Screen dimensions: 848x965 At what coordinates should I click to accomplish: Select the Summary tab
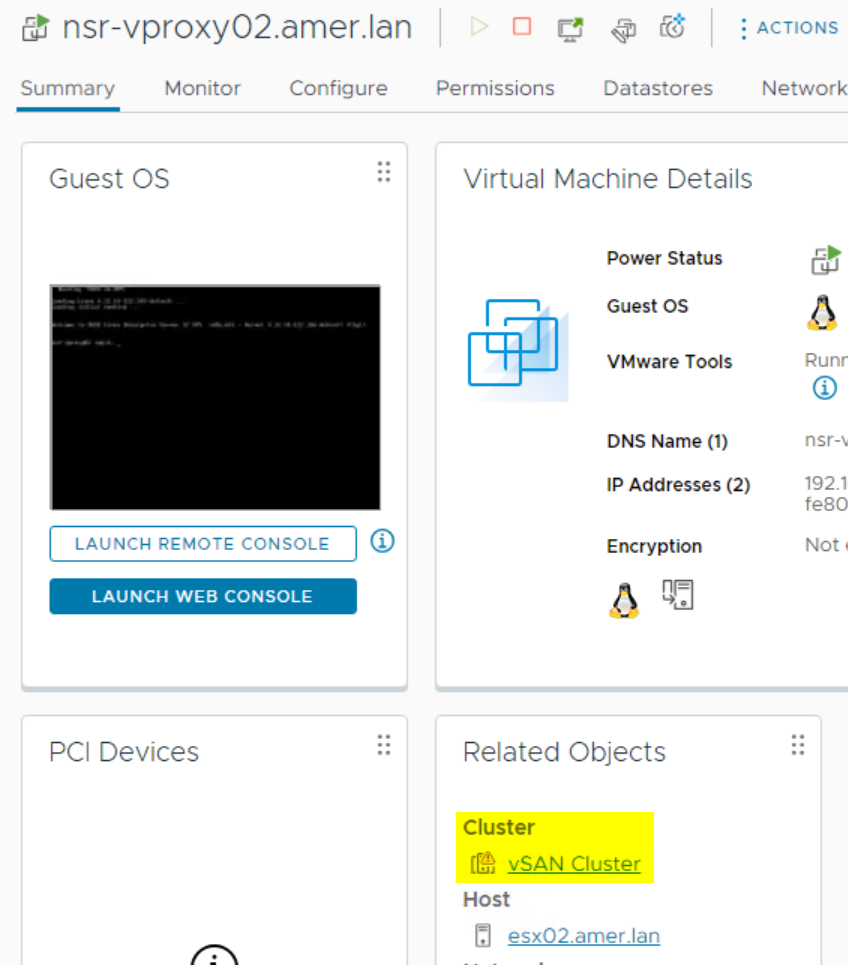(68, 88)
